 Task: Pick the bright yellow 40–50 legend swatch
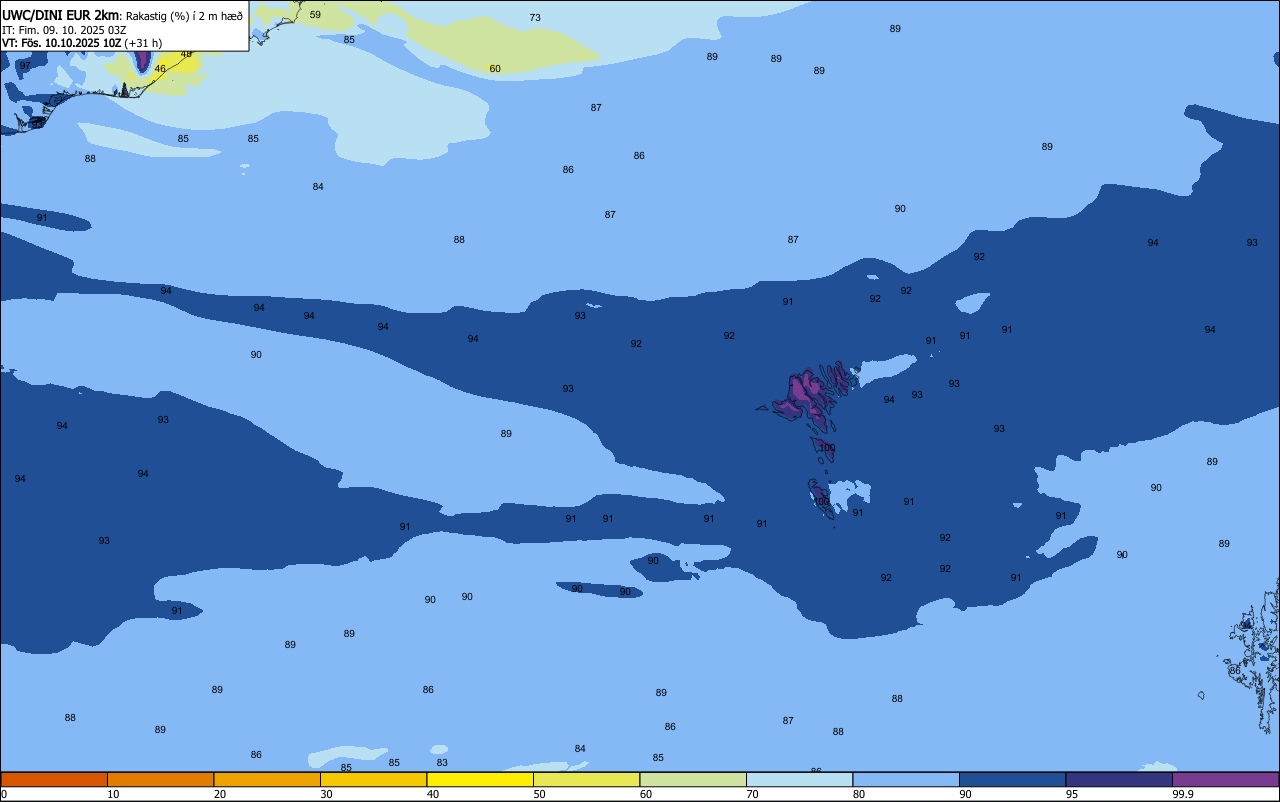[480, 779]
